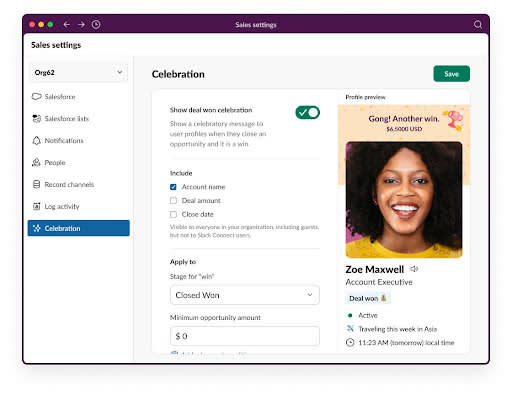This screenshot has width=512, height=395.
Task: Click the Zoe Maxwell name text
Action: [375, 269]
